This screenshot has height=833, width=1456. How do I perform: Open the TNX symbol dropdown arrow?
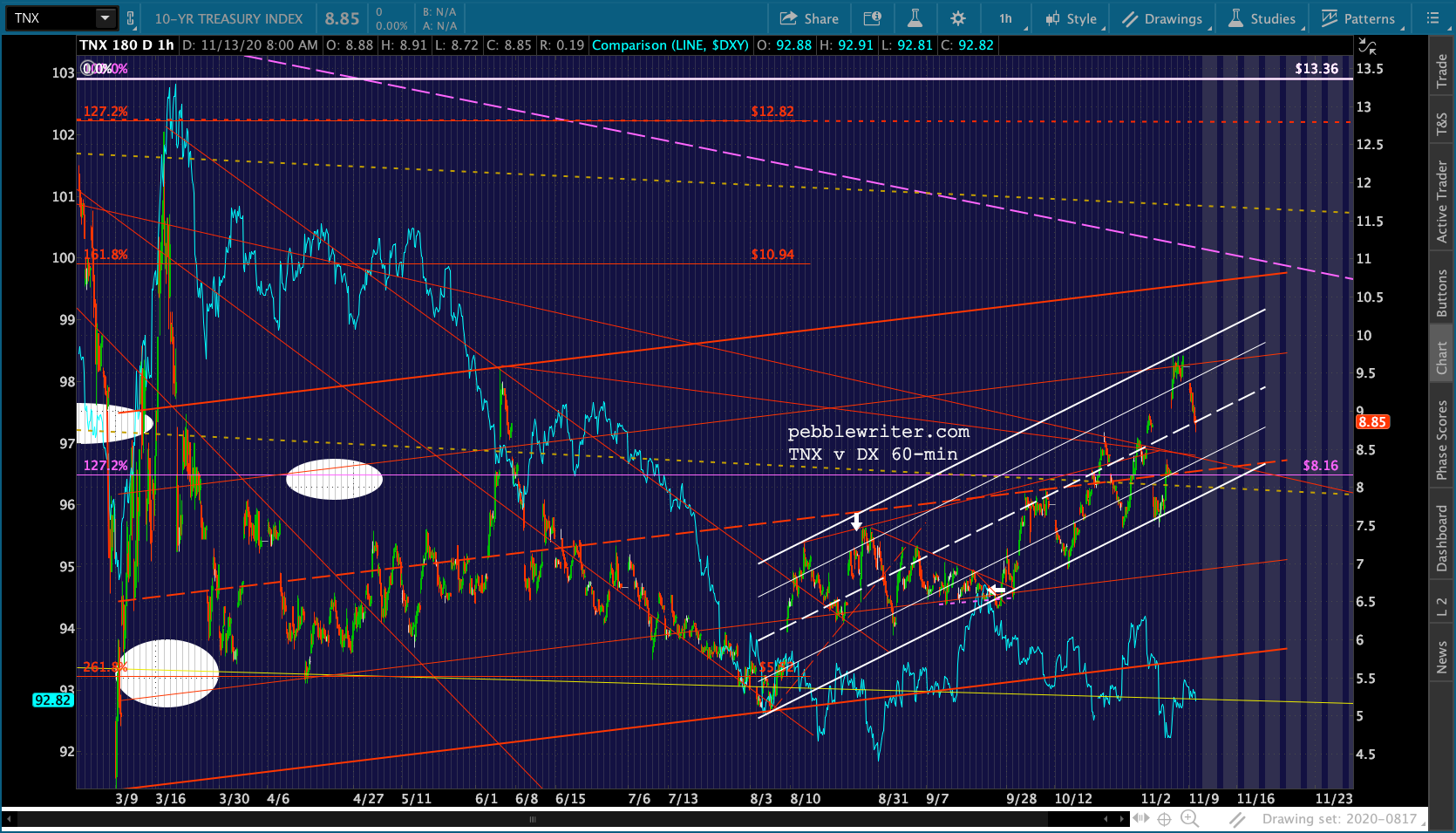[105, 17]
